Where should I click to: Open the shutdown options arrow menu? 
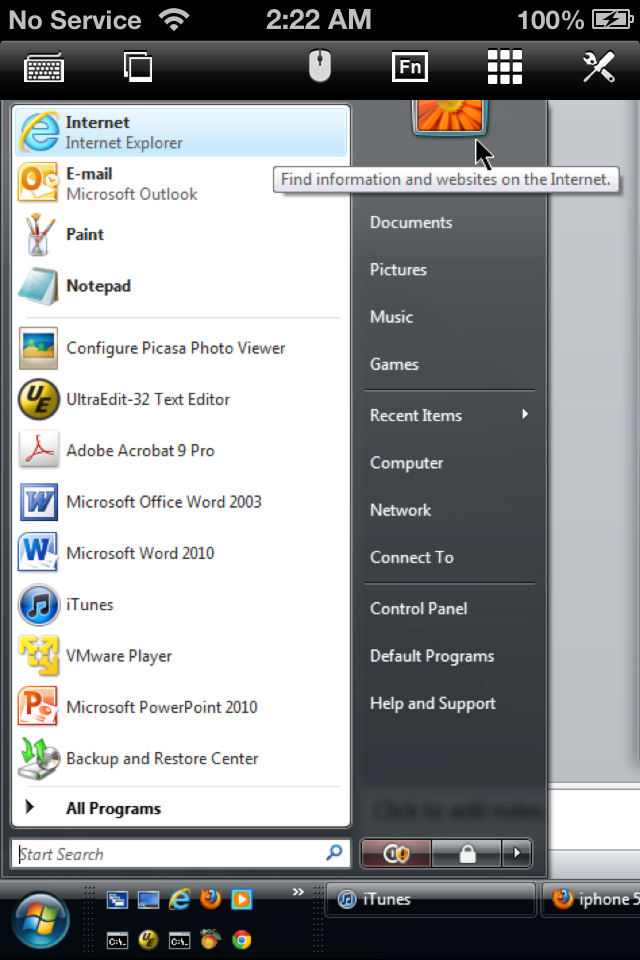coord(517,853)
